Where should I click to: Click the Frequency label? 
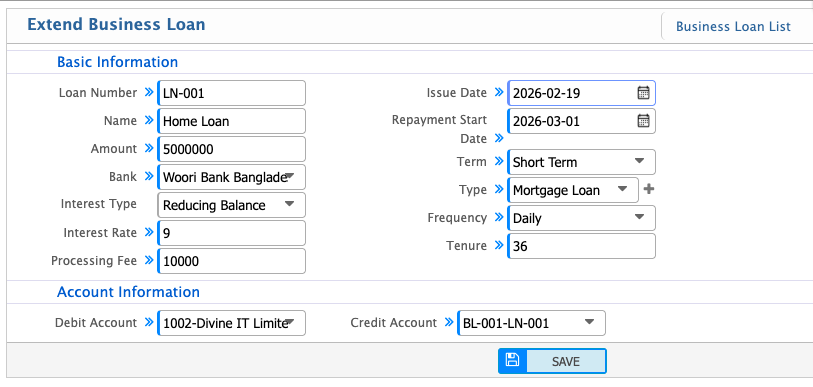pyautogui.click(x=457, y=217)
